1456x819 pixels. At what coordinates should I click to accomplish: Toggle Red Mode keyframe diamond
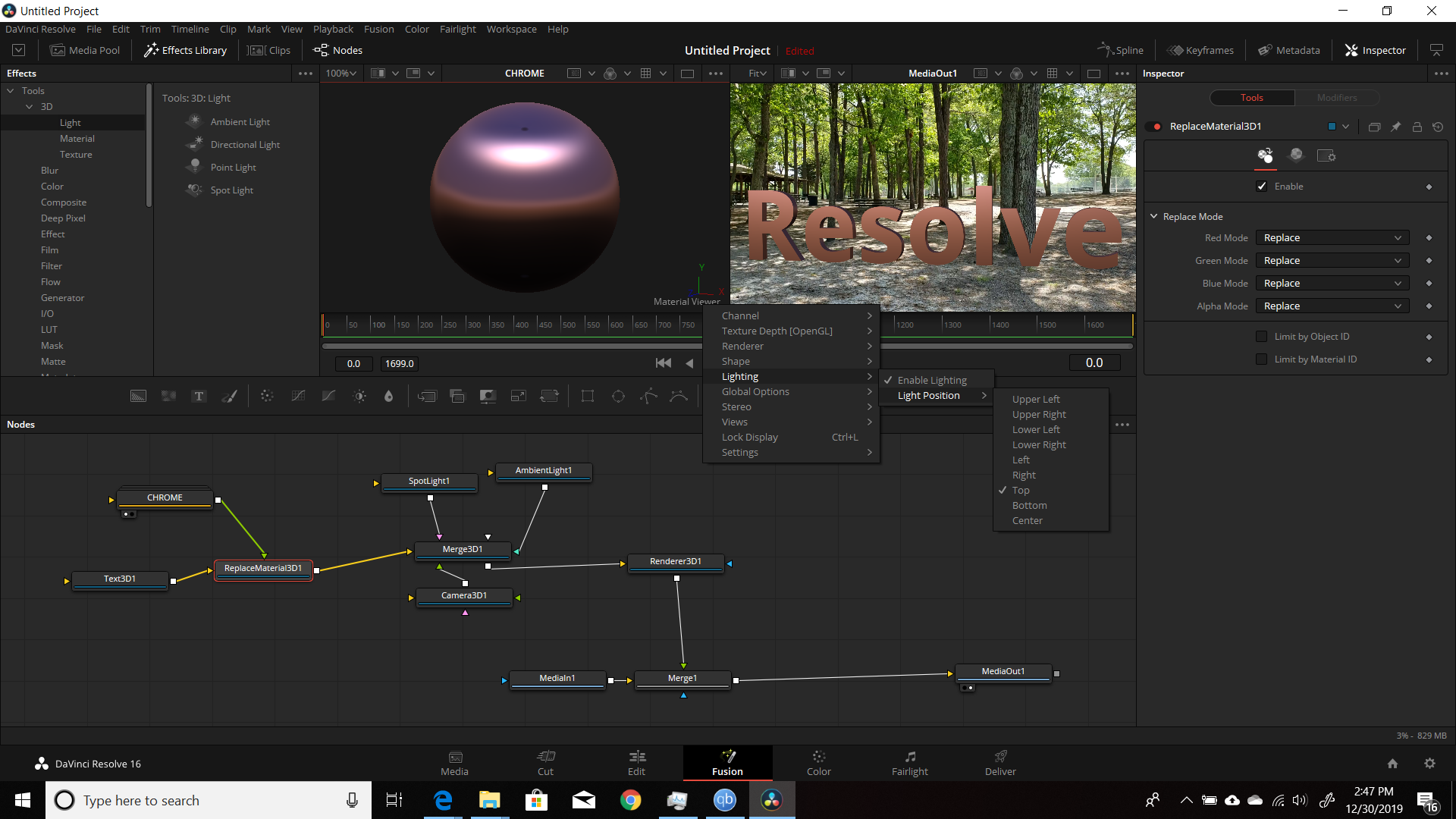[1429, 238]
